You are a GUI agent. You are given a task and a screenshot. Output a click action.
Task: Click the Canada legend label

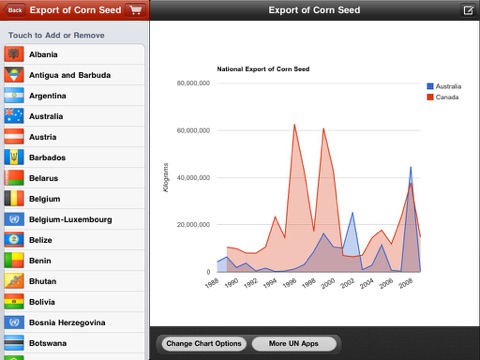click(447, 97)
